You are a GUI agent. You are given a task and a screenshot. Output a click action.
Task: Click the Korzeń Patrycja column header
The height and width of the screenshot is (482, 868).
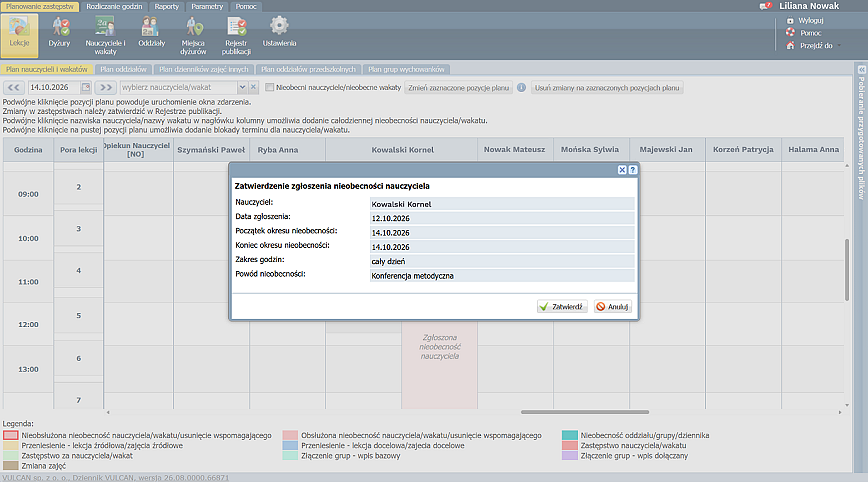(743, 149)
